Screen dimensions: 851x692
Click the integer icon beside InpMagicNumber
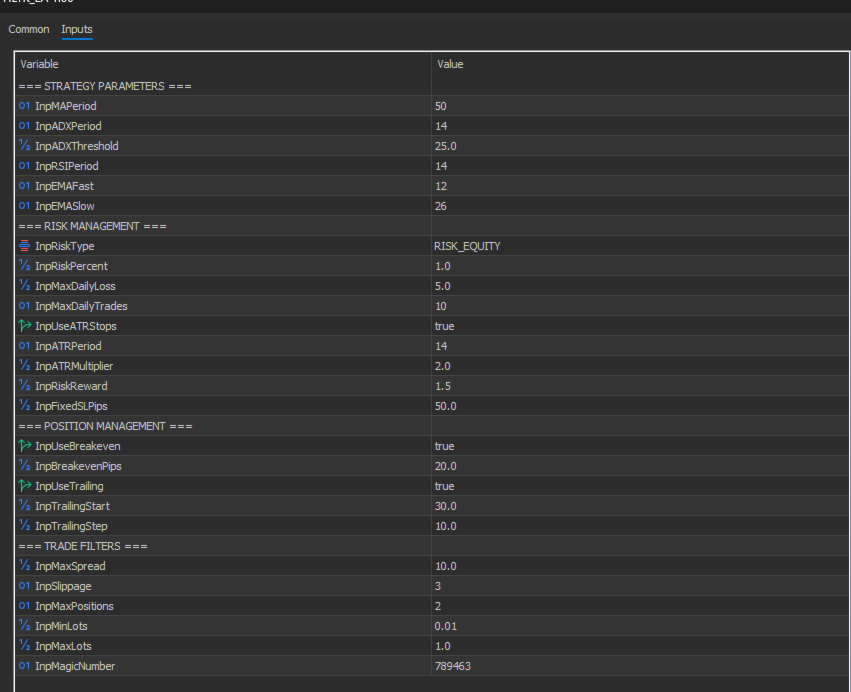click(x=24, y=666)
